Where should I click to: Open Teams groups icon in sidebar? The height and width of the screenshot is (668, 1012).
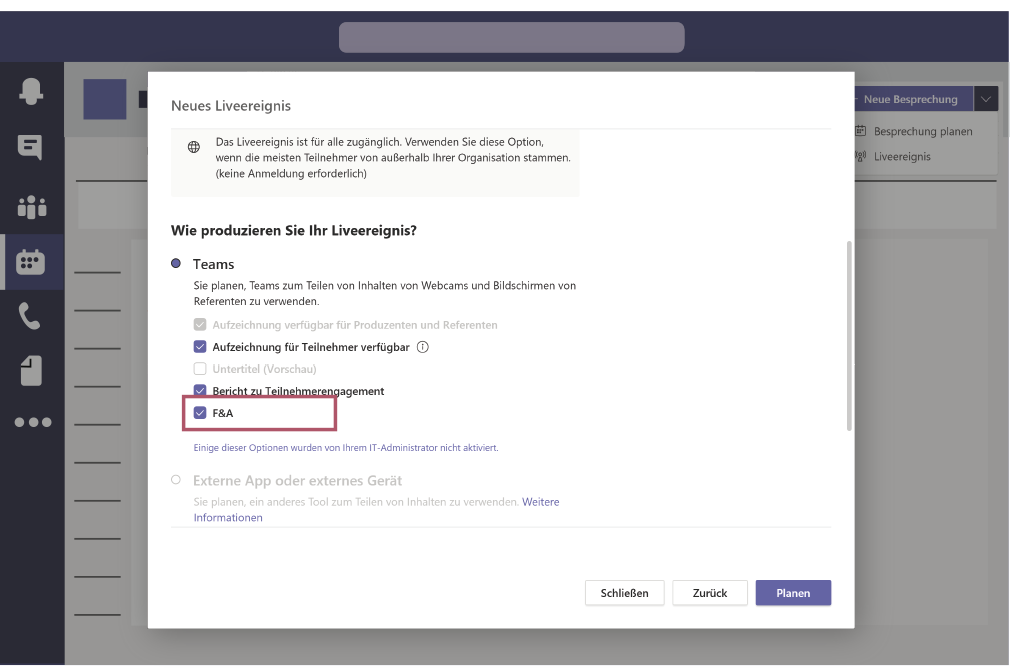32,206
